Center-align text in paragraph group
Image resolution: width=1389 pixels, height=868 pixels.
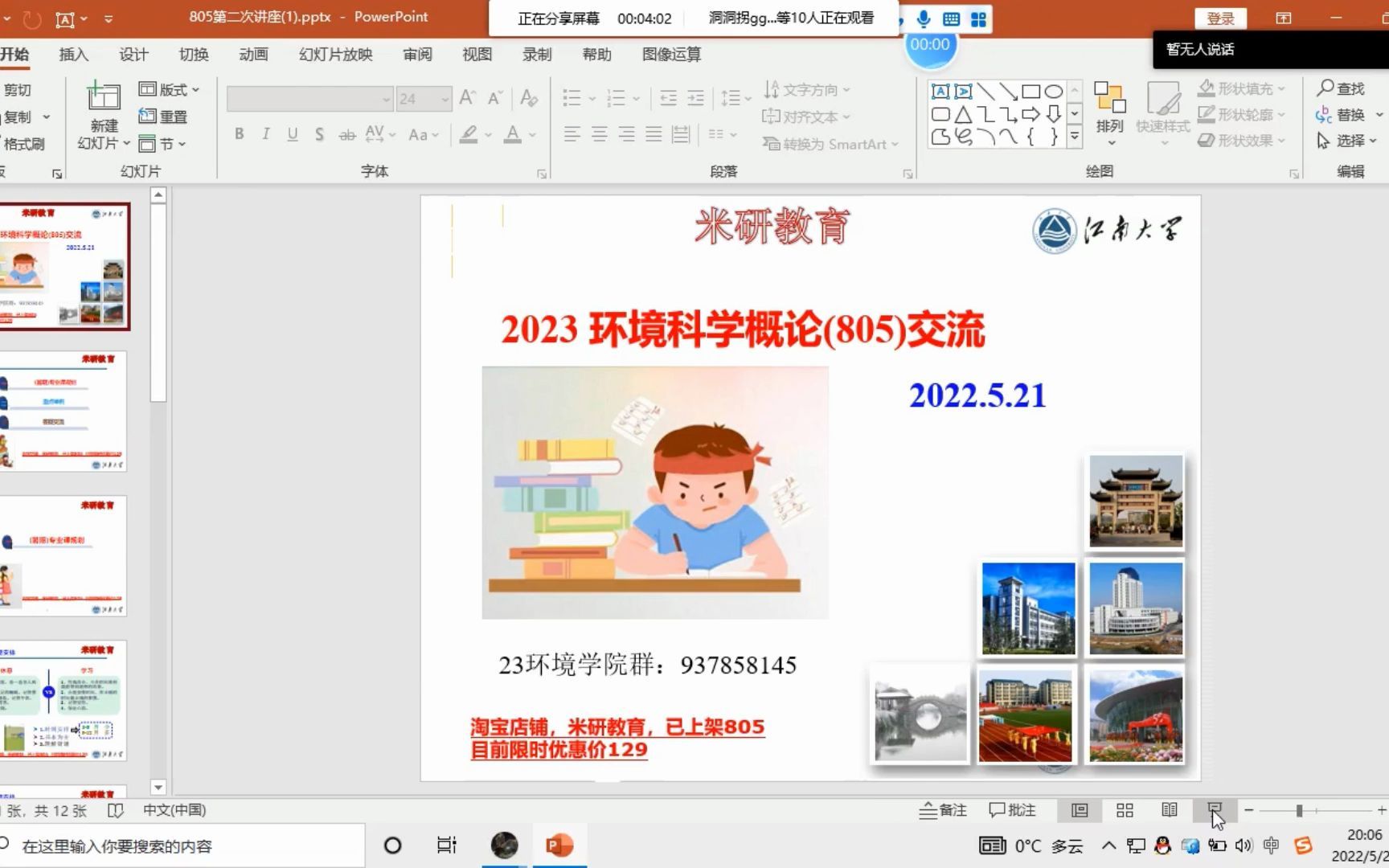click(600, 134)
